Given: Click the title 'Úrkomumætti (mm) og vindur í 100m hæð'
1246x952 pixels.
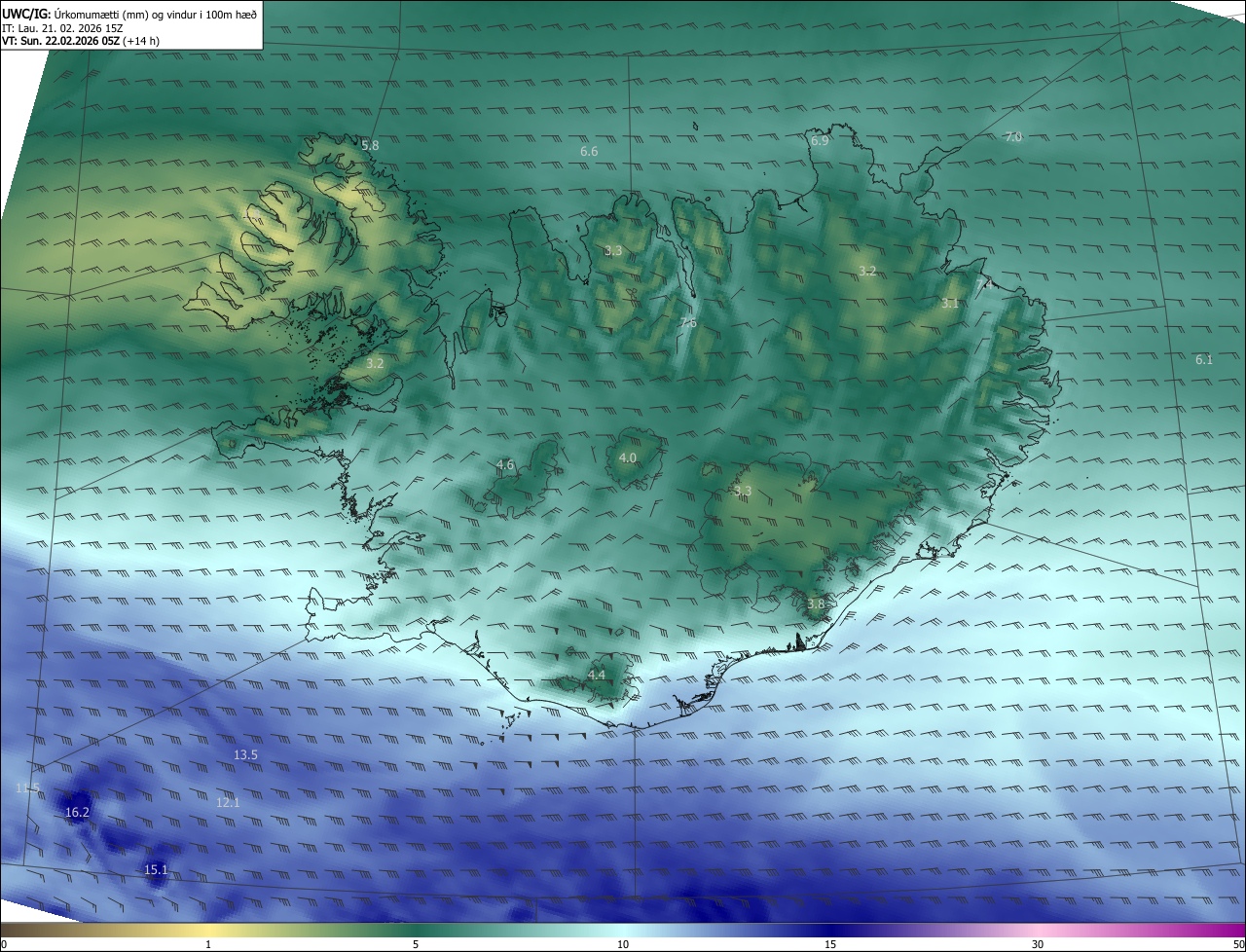Looking at the screenshot, I should tap(156, 14).
